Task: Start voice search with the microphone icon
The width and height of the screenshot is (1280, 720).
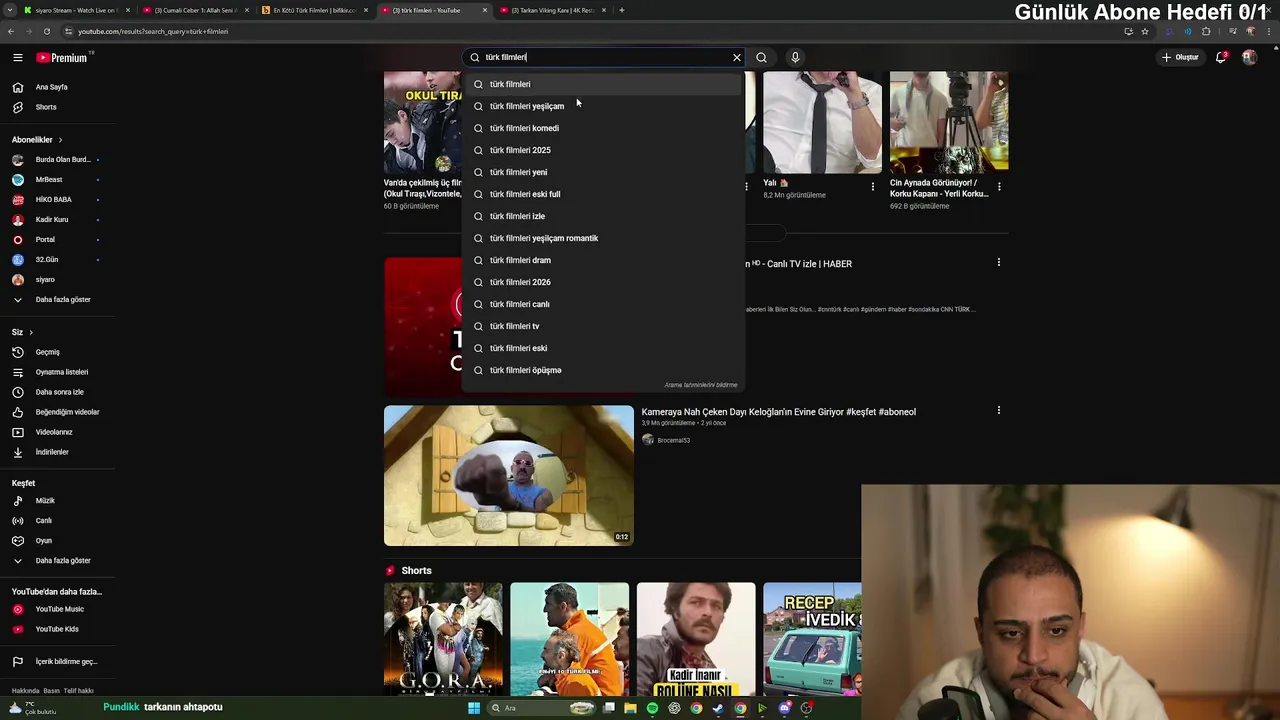Action: pos(795,58)
